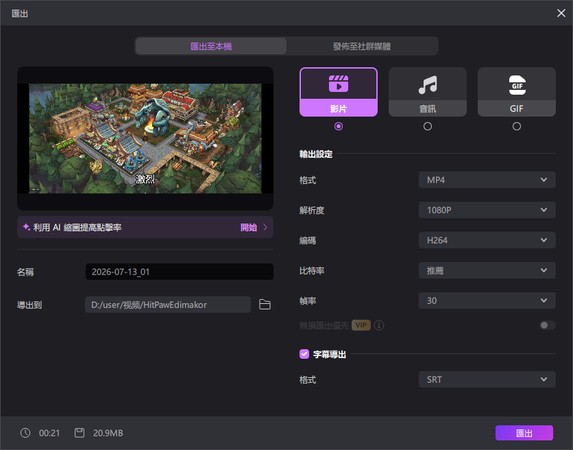This screenshot has width=573, height=450.
Task: Click the VIP lossless export info icon
Action: [x=379, y=325]
